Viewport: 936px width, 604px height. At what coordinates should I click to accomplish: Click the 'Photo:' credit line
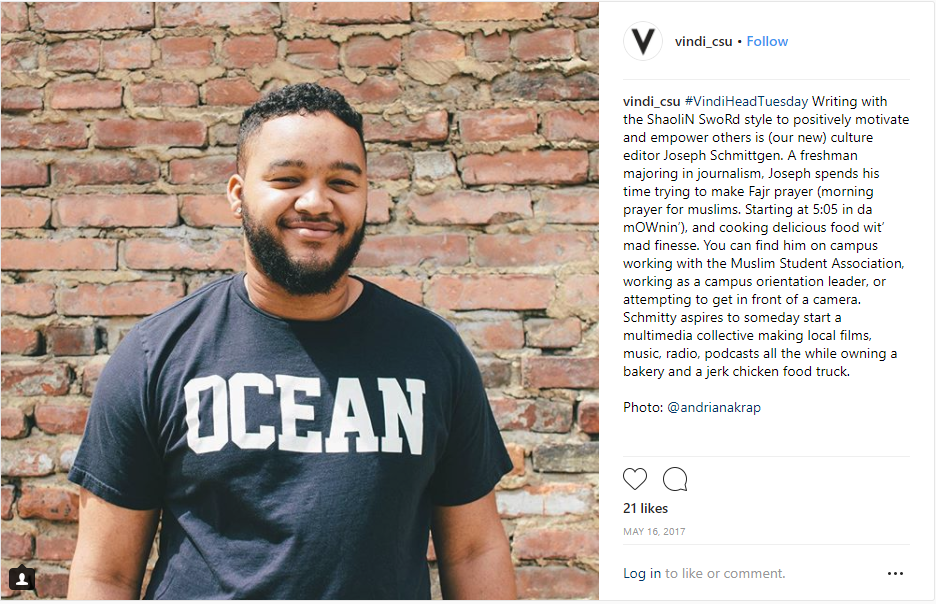(643, 408)
